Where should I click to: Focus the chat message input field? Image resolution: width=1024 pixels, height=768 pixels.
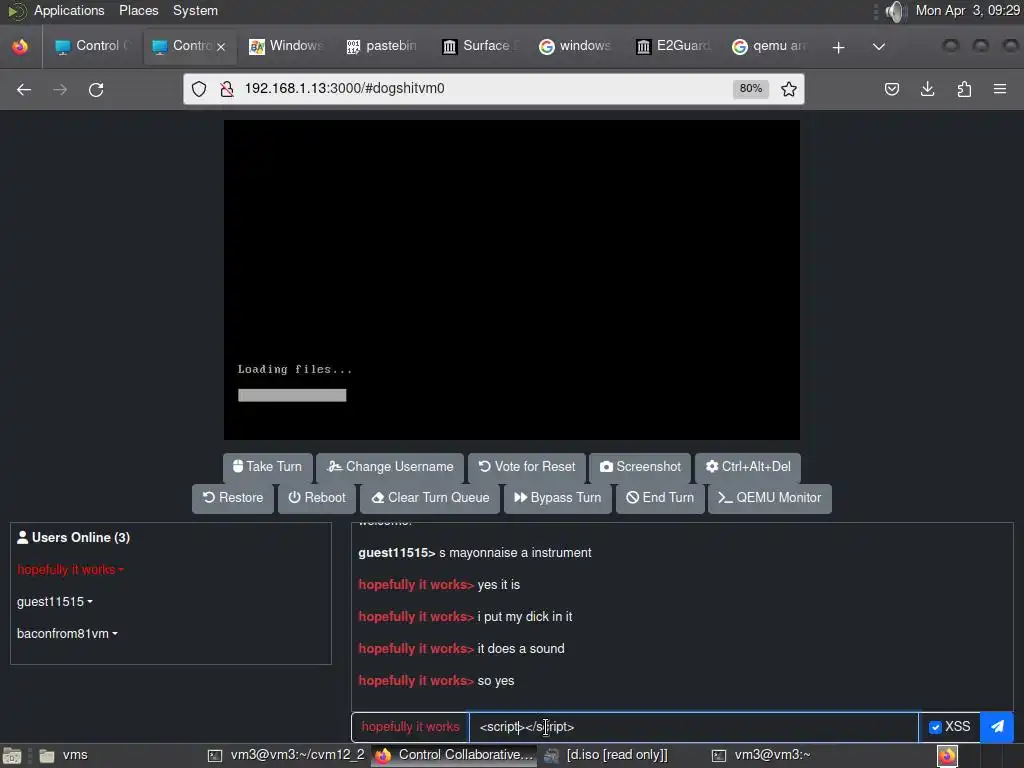point(694,727)
